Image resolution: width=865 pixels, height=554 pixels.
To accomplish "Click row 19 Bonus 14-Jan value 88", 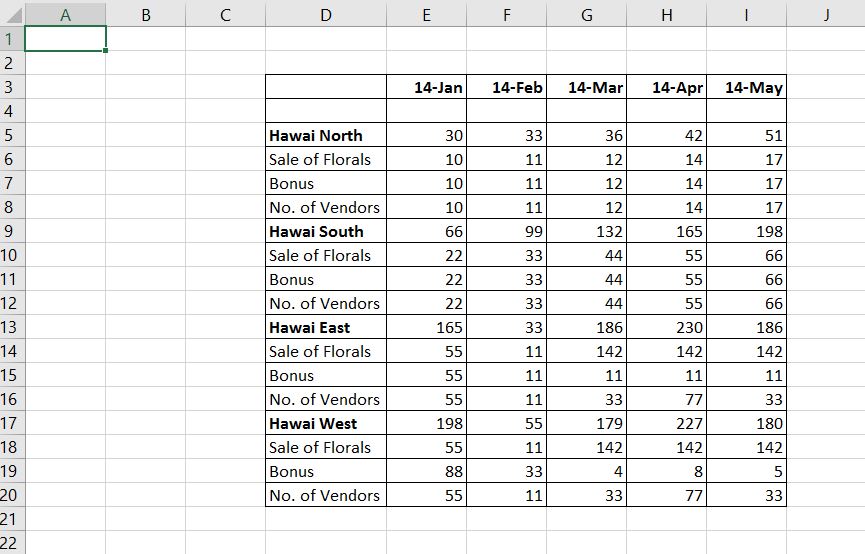I will tap(426, 471).
